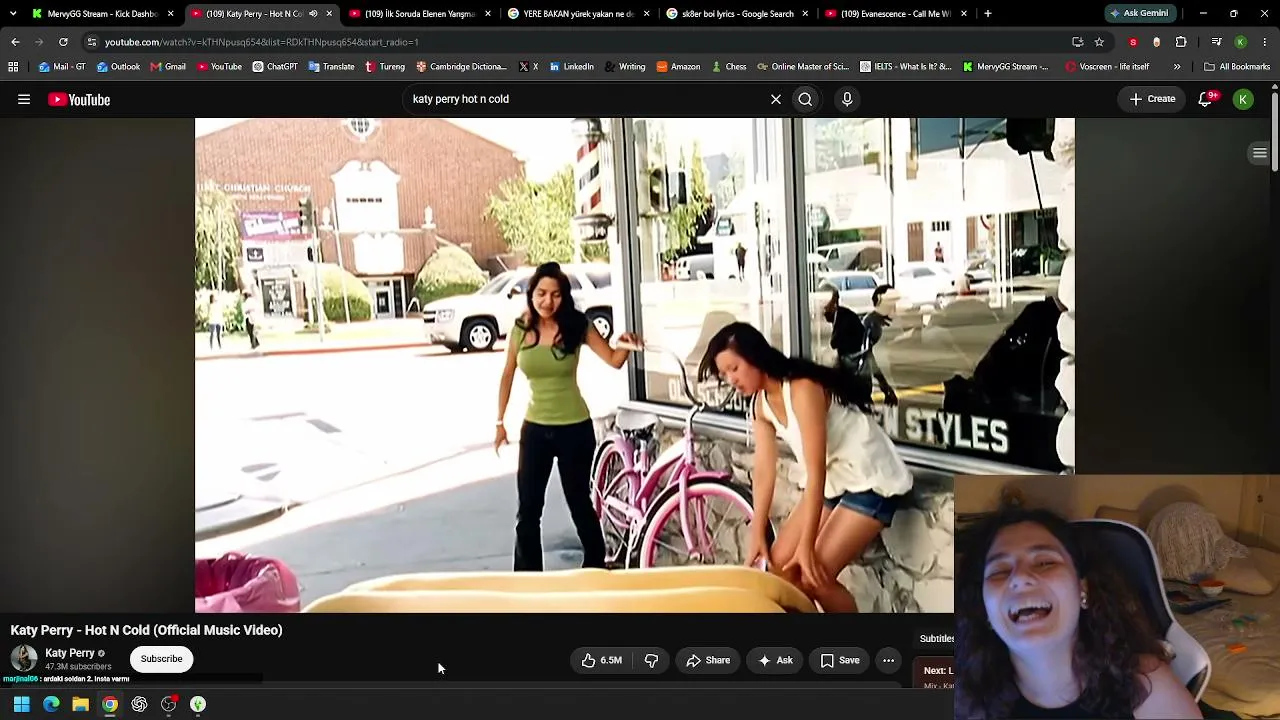1280x720 pixels.
Task: Open the IELTS - What Is It? bookmark
Action: tap(906, 67)
